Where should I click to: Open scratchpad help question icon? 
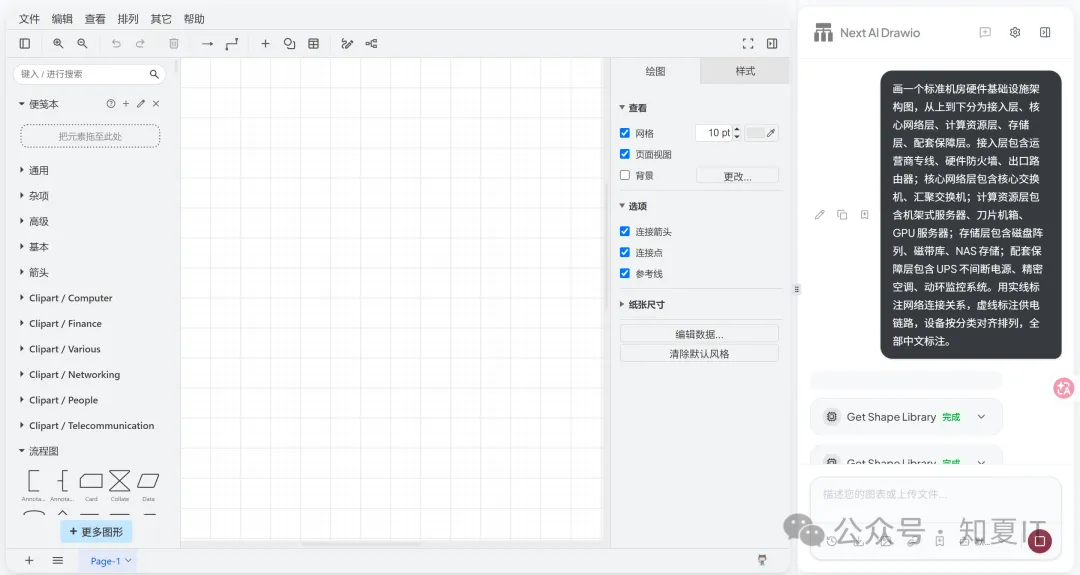pyautogui.click(x=111, y=103)
